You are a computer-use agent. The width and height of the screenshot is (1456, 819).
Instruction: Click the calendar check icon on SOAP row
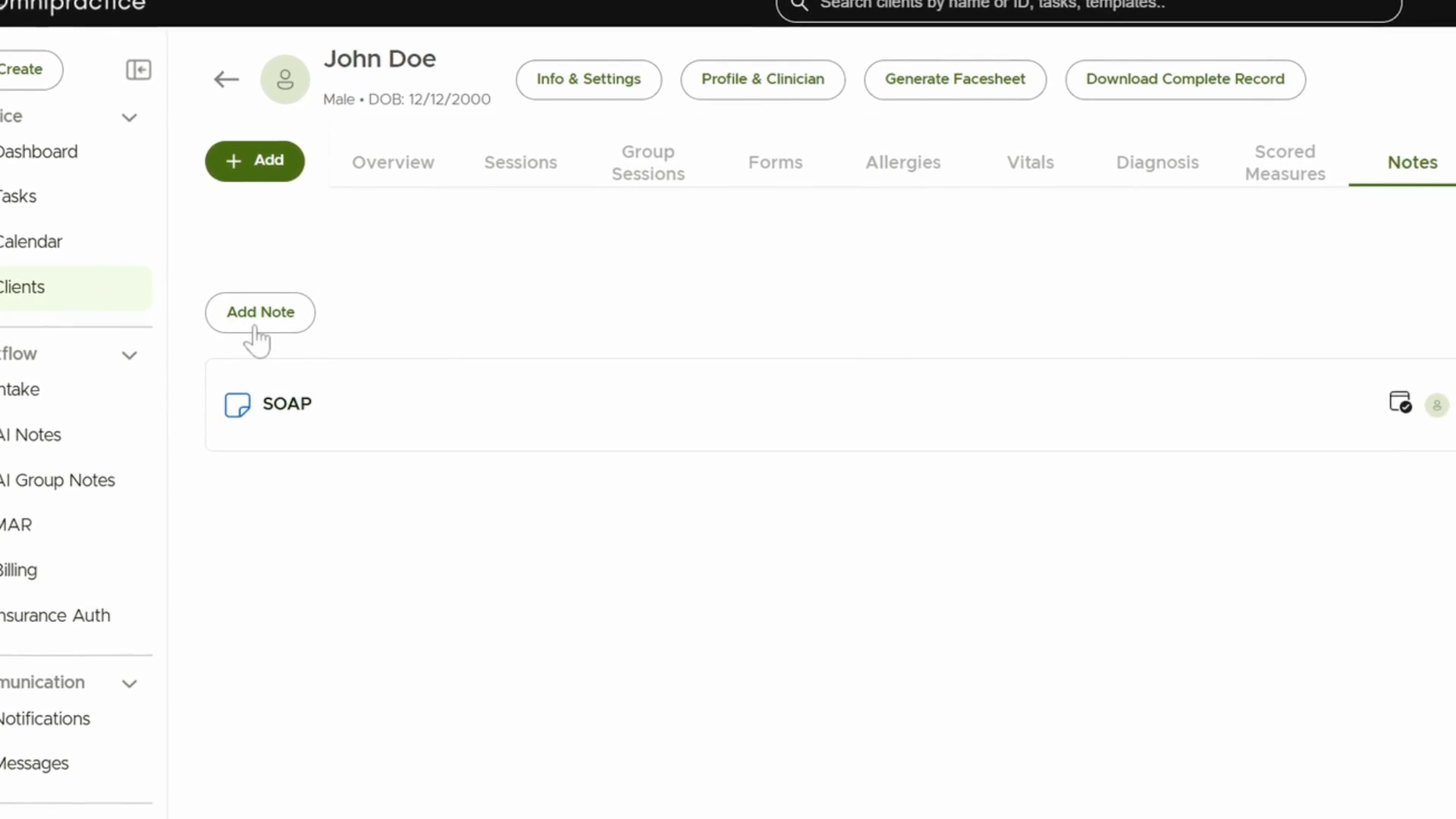click(x=1400, y=402)
